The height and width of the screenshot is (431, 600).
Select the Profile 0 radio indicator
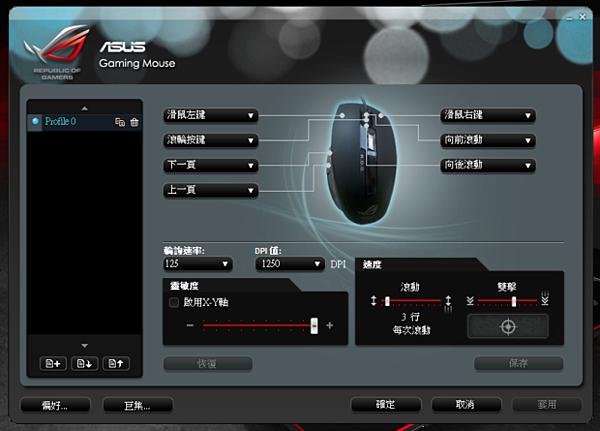click(x=35, y=121)
